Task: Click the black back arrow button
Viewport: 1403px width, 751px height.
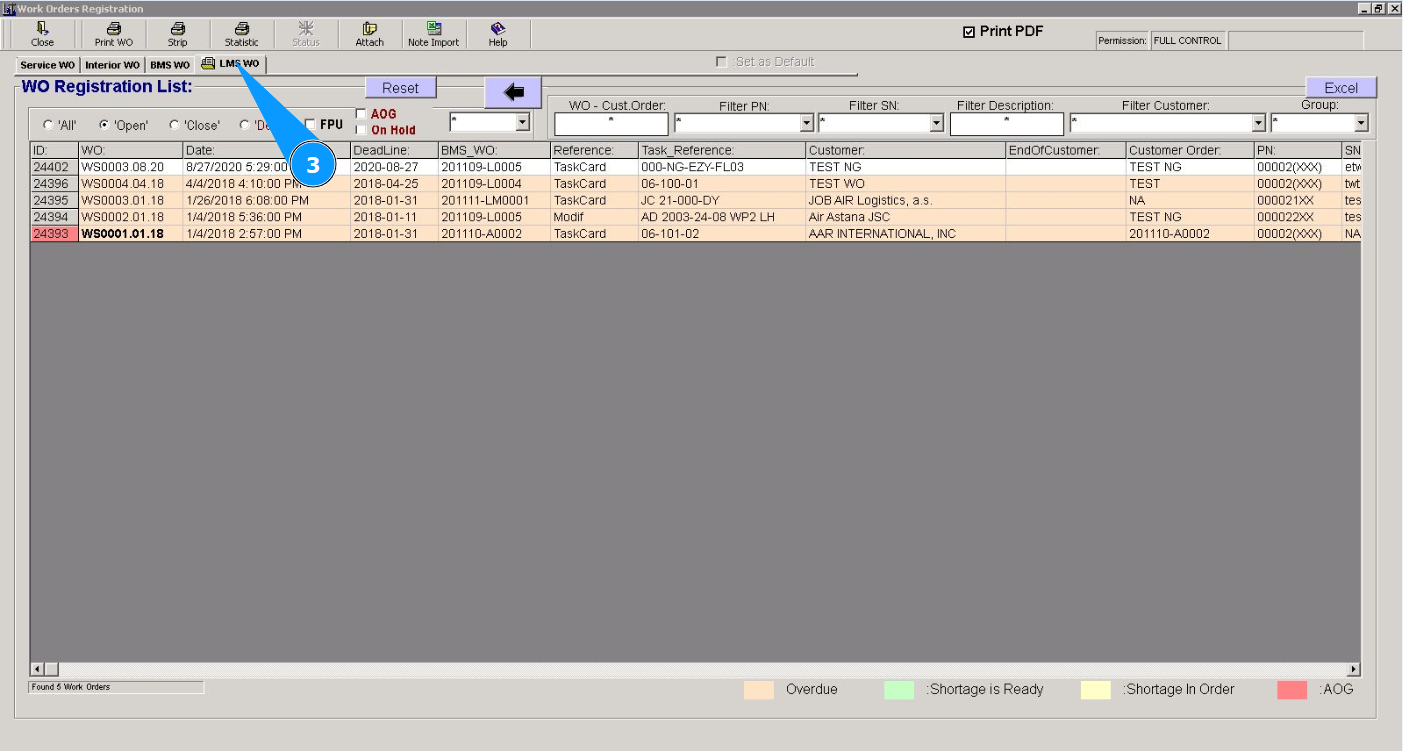Action: pyautogui.click(x=513, y=92)
